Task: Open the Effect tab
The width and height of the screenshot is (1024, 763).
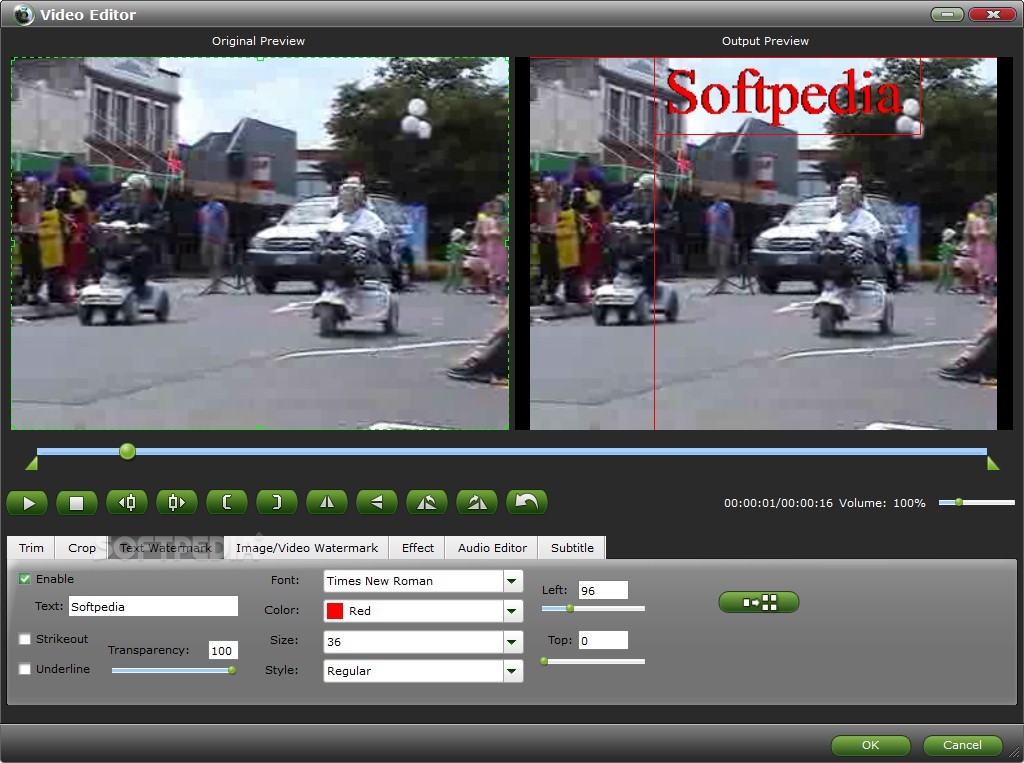Action: [417, 547]
